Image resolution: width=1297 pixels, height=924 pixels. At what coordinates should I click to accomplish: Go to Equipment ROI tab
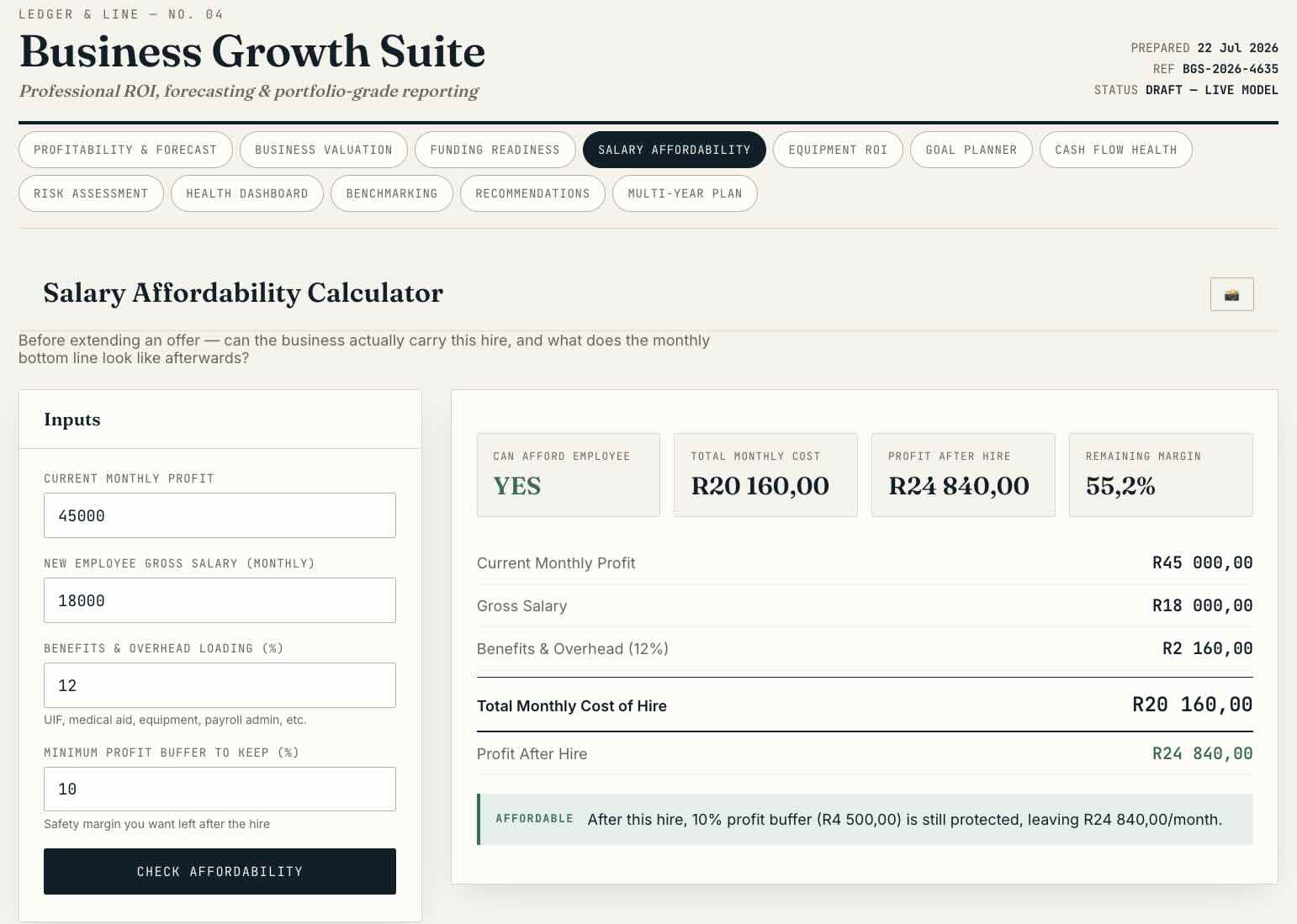click(x=838, y=150)
